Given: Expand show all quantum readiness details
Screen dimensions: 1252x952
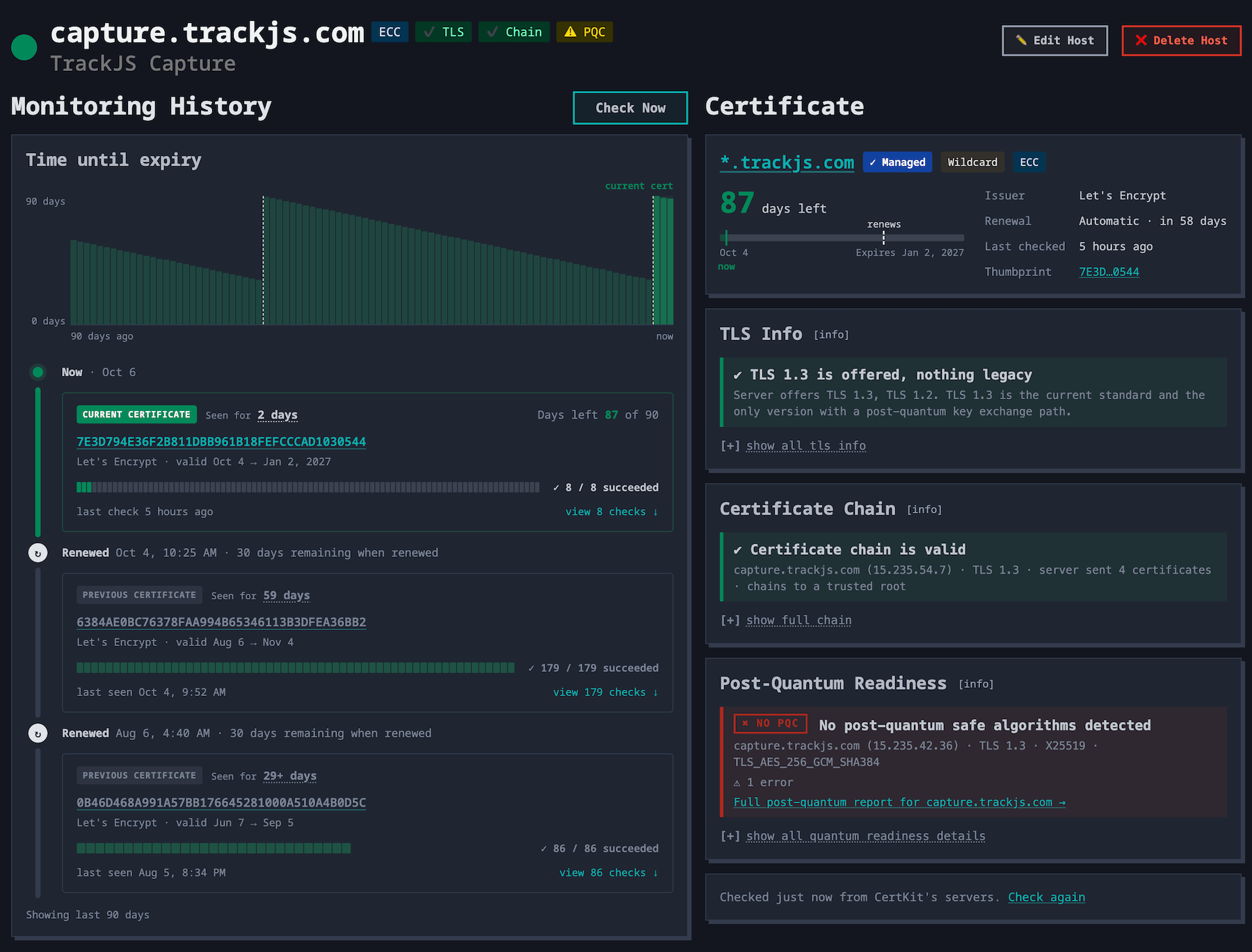Looking at the screenshot, I should click(865, 836).
